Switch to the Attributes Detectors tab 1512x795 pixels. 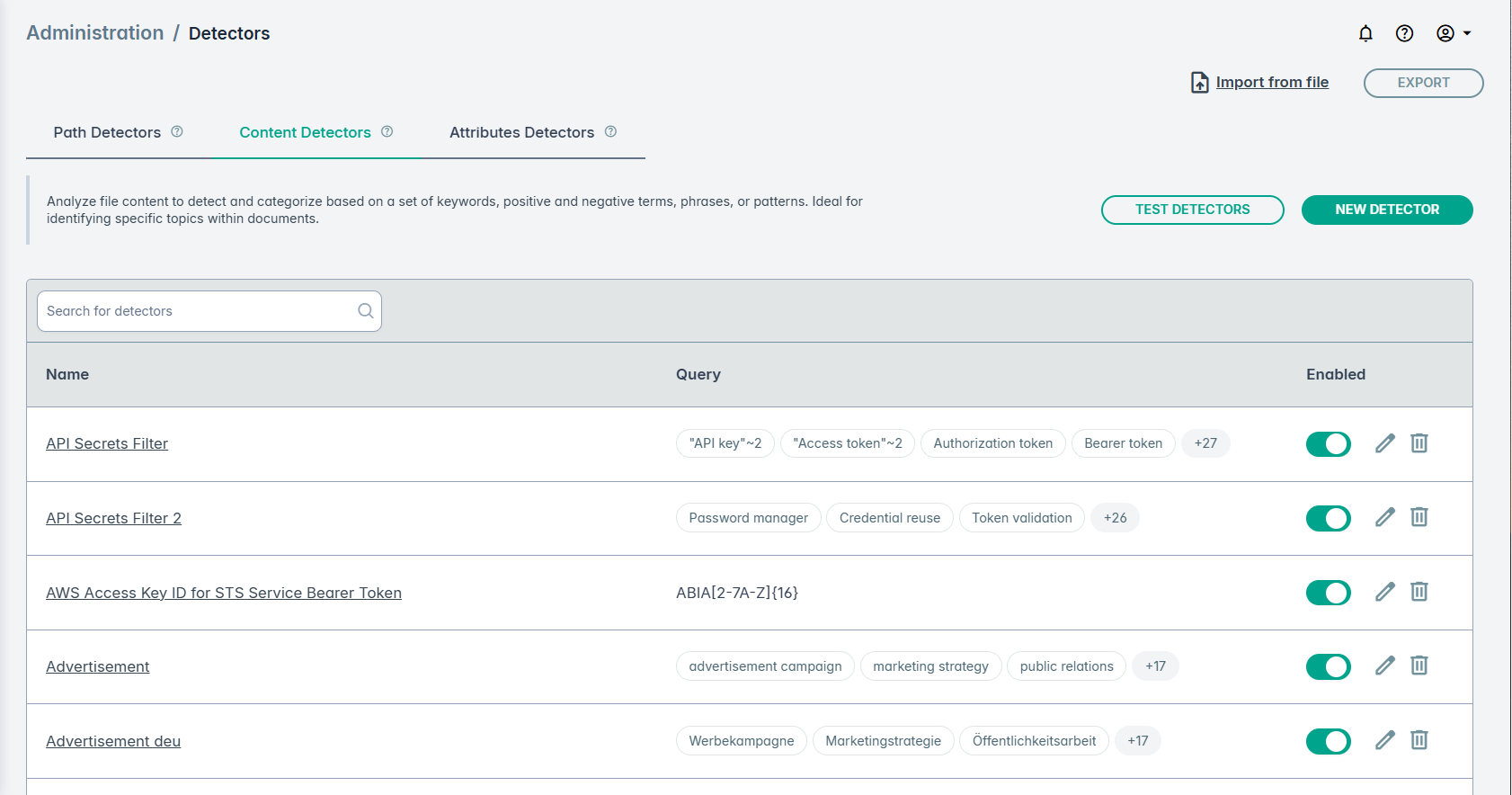tap(521, 132)
